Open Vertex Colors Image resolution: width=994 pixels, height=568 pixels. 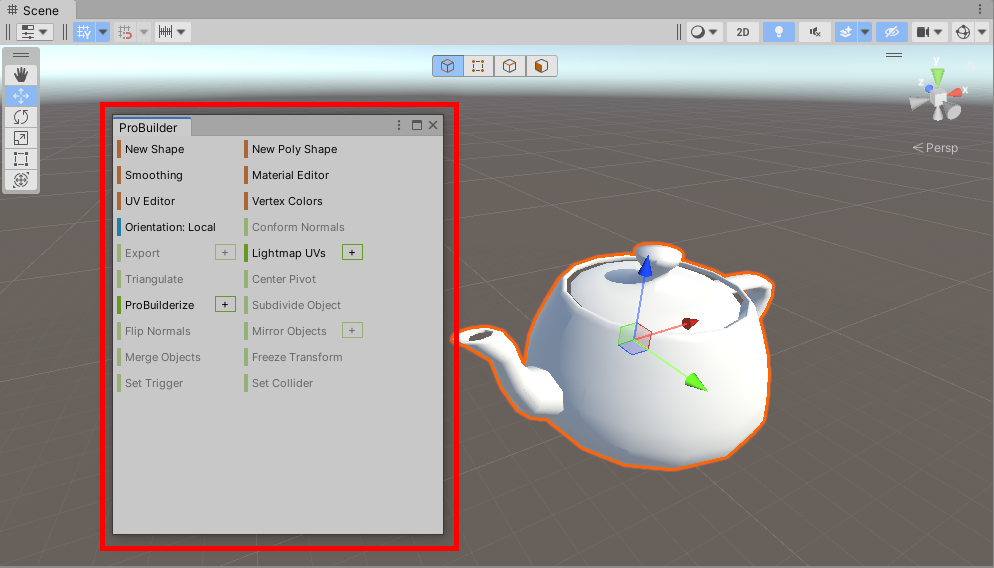[287, 201]
